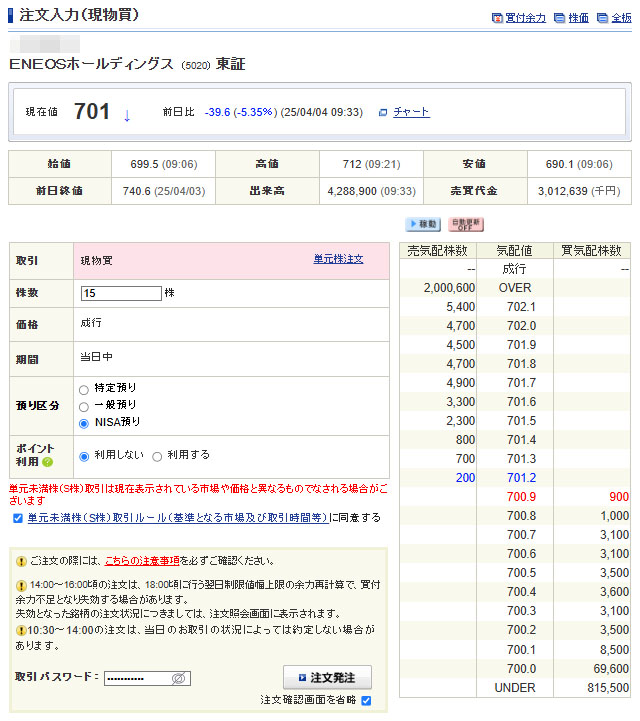The width and height of the screenshot is (640, 721).
Task: Open the こちらの注意事項 notice link
Action: (142, 561)
